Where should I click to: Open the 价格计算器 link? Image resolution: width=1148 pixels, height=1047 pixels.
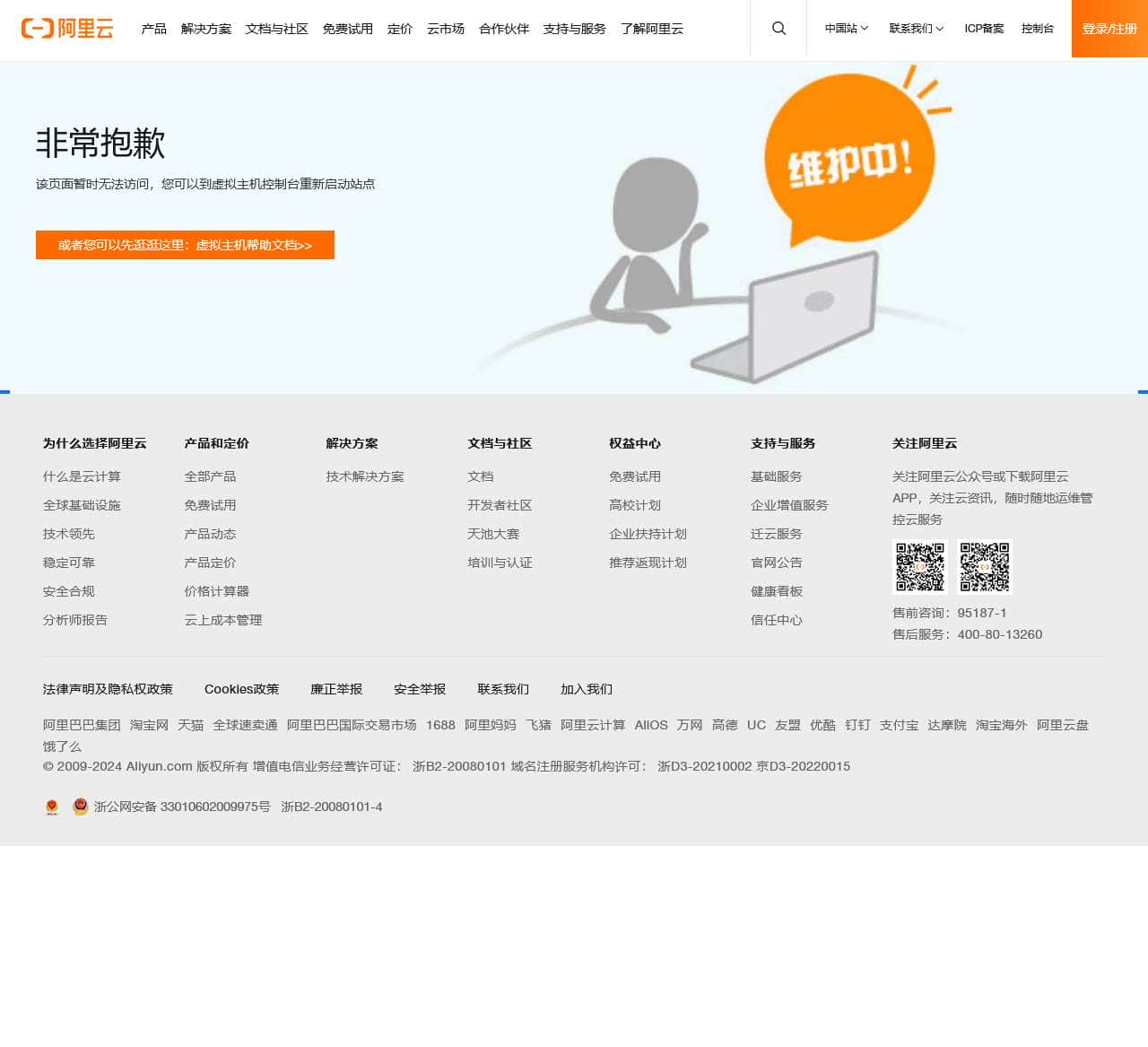point(217,591)
